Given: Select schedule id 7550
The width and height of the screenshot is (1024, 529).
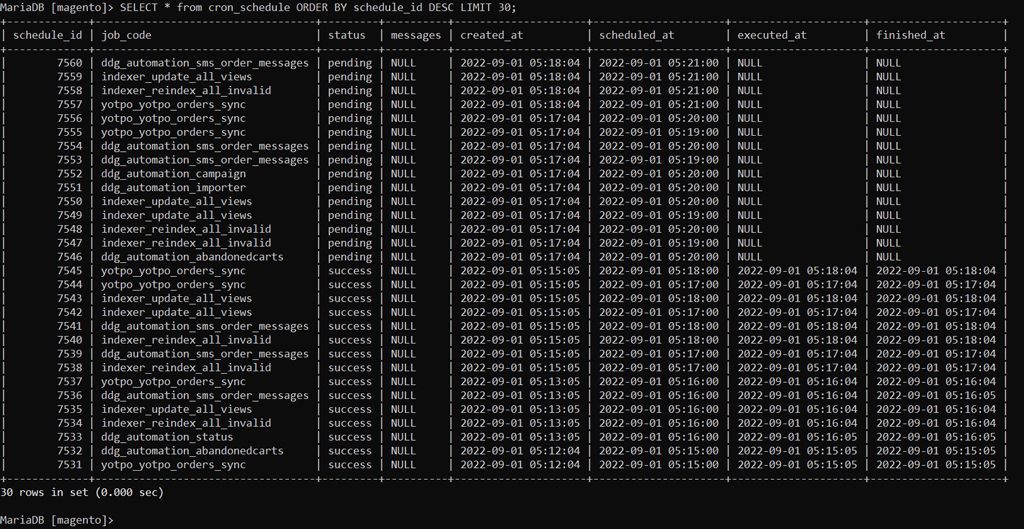Looking at the screenshot, I should click(x=70, y=201).
